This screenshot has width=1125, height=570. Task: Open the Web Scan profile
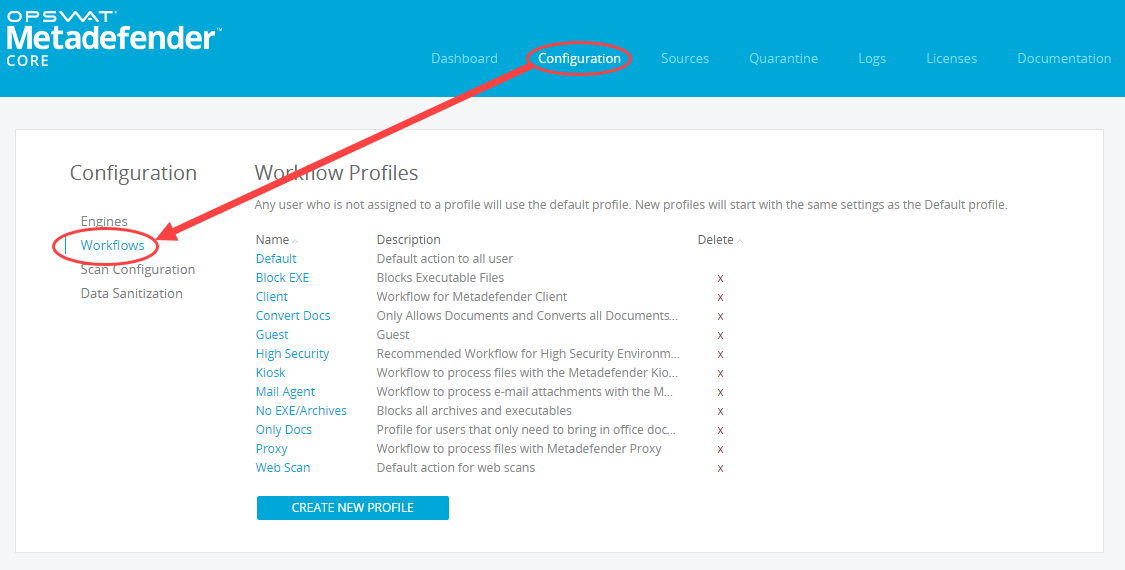click(x=283, y=467)
